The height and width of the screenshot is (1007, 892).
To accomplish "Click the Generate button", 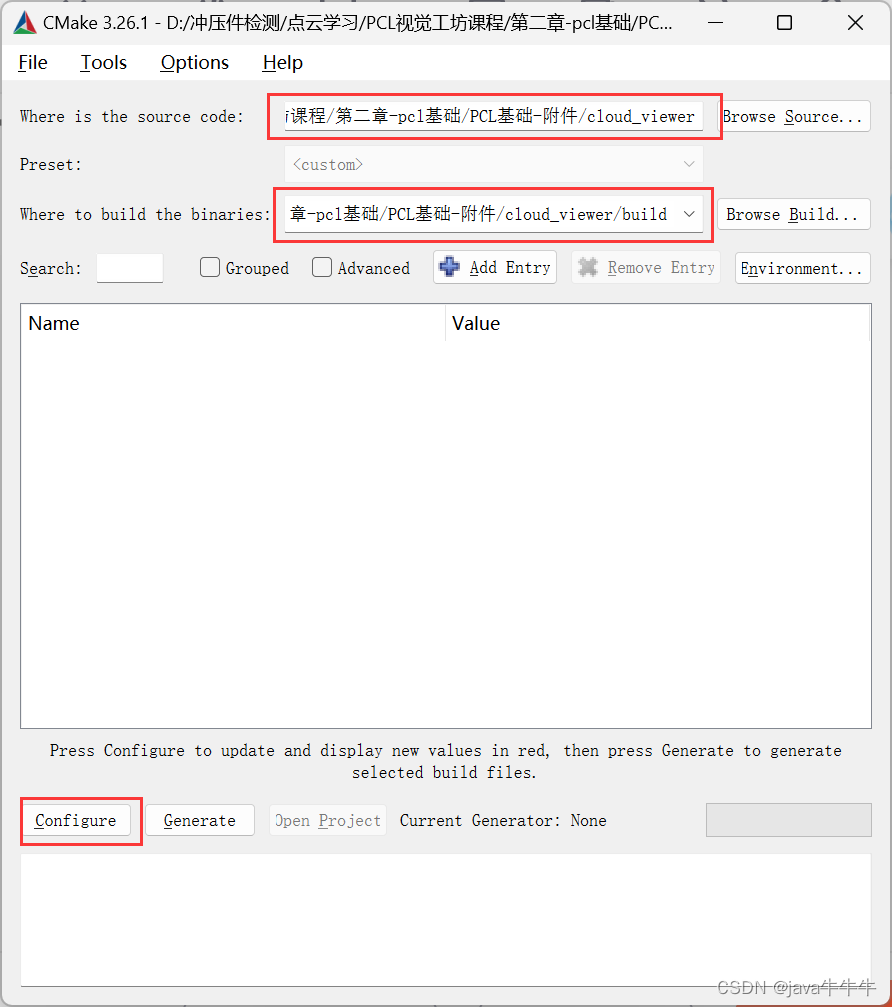I will pos(200,820).
